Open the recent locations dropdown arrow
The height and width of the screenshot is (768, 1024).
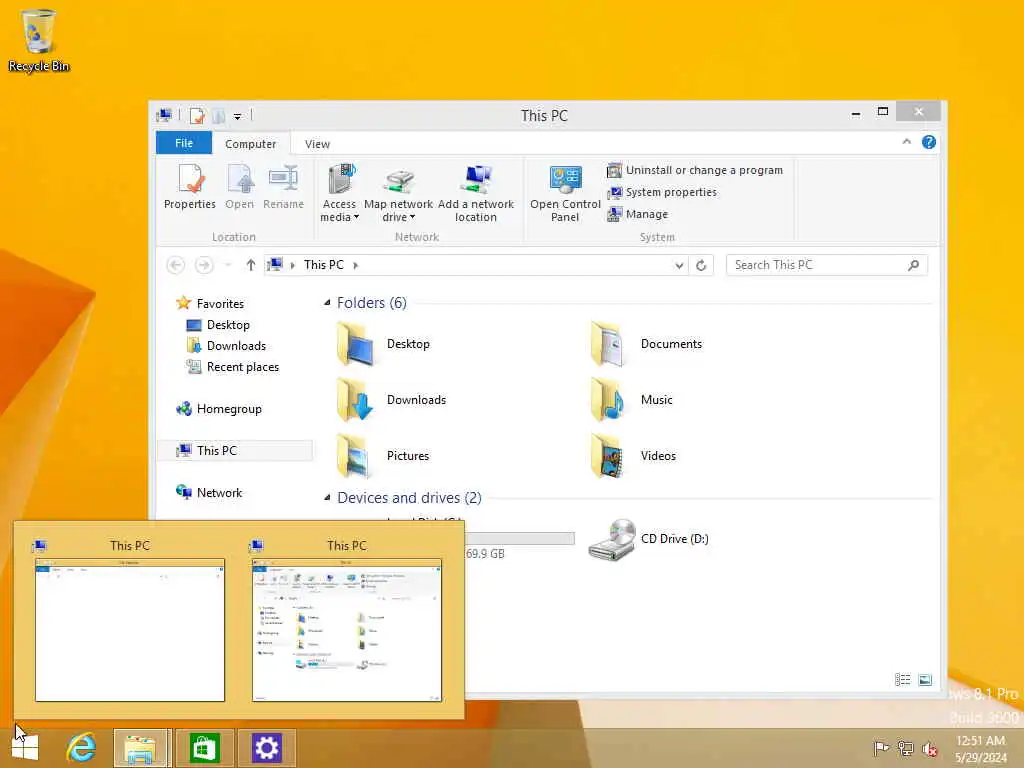click(228, 264)
